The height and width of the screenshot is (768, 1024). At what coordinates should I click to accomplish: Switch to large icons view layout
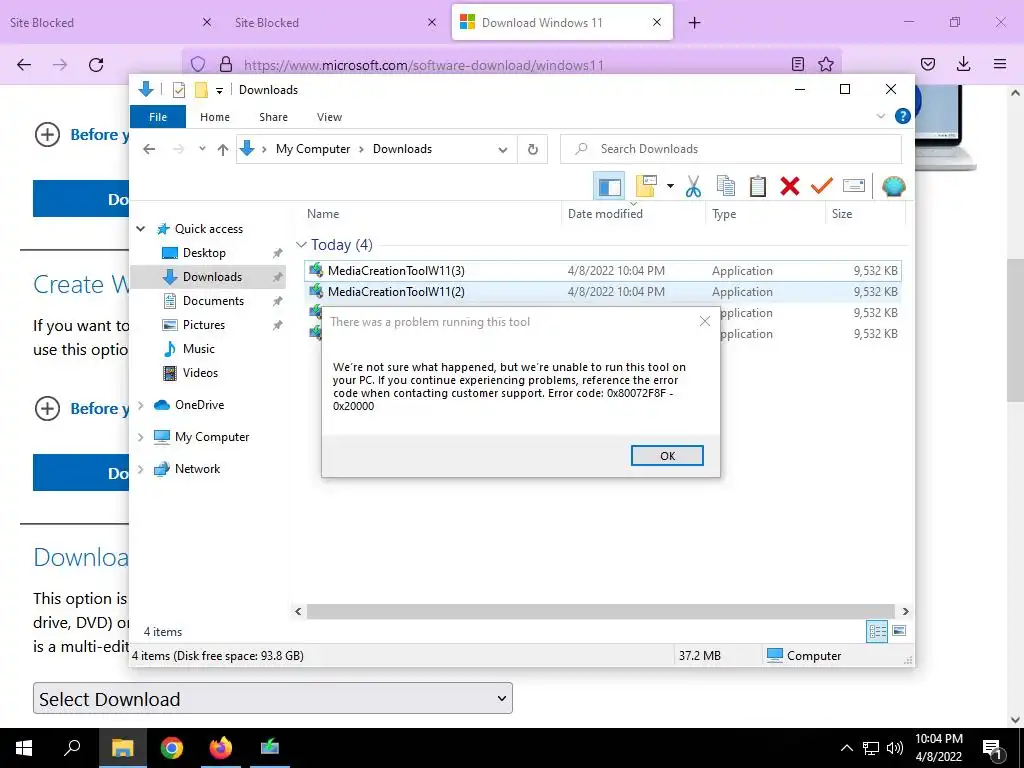click(x=899, y=631)
